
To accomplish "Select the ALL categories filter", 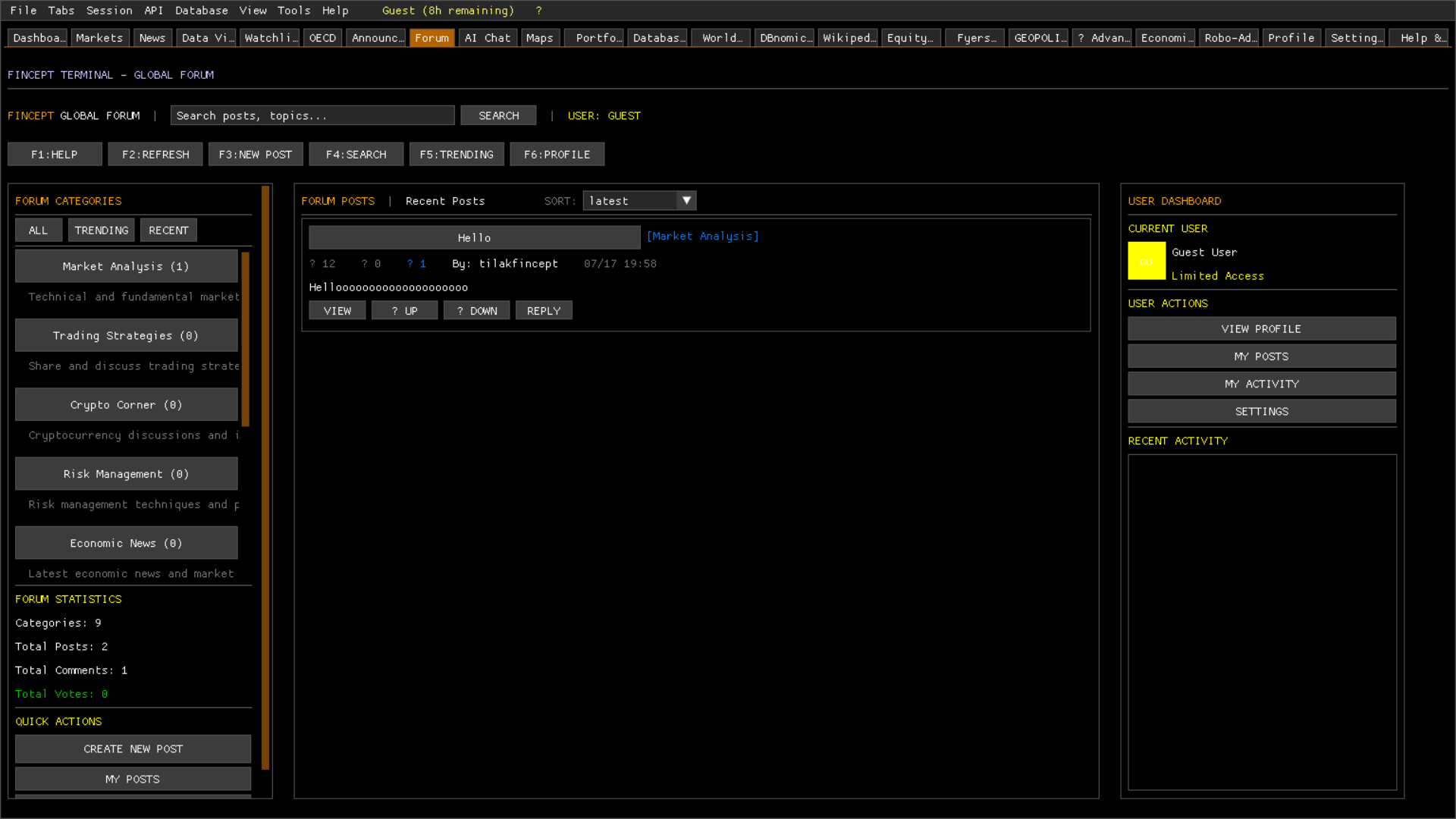I will click(38, 231).
